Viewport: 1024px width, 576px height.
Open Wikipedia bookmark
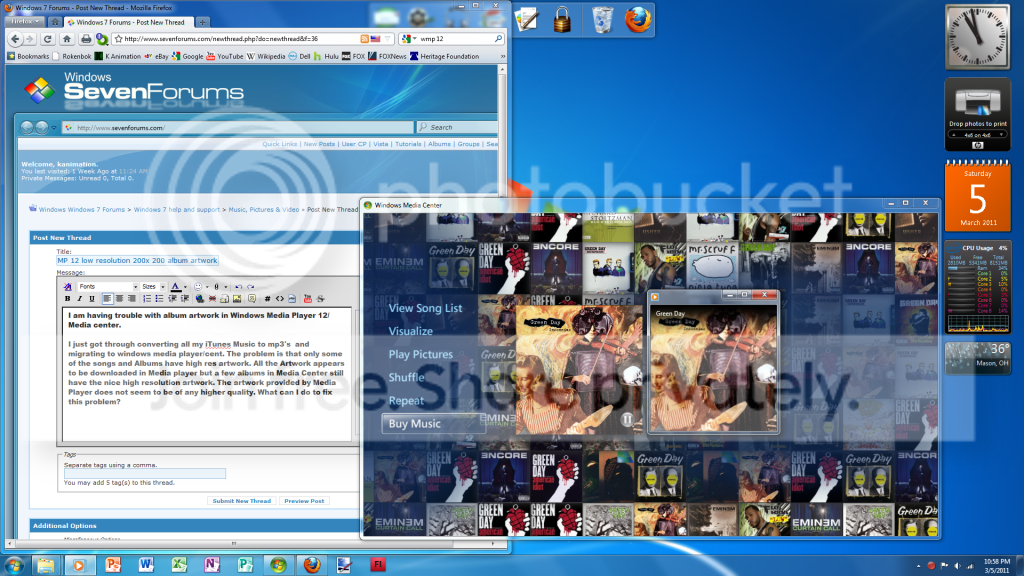[x=266, y=57]
